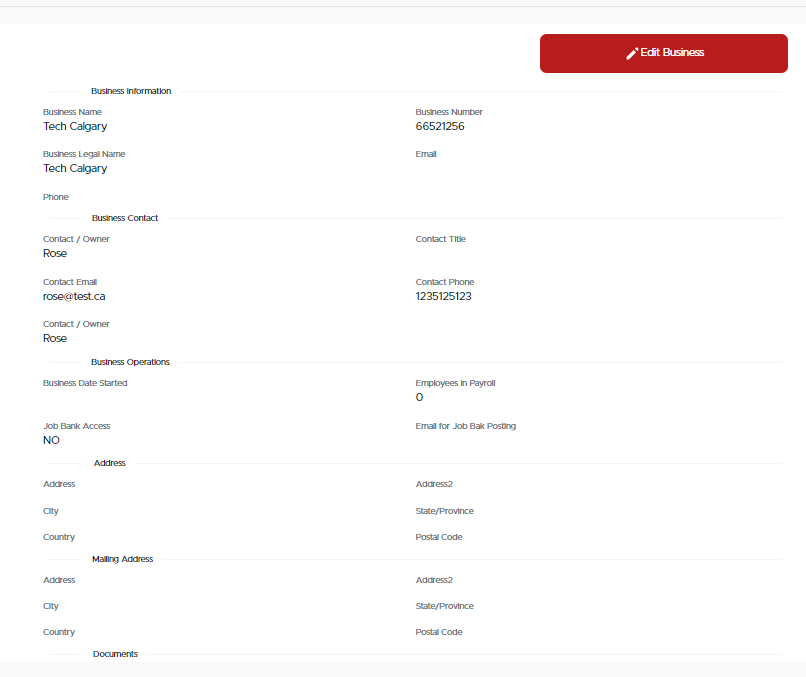Click the Email for Job Bak Posting label
806x677 pixels.
466,426
